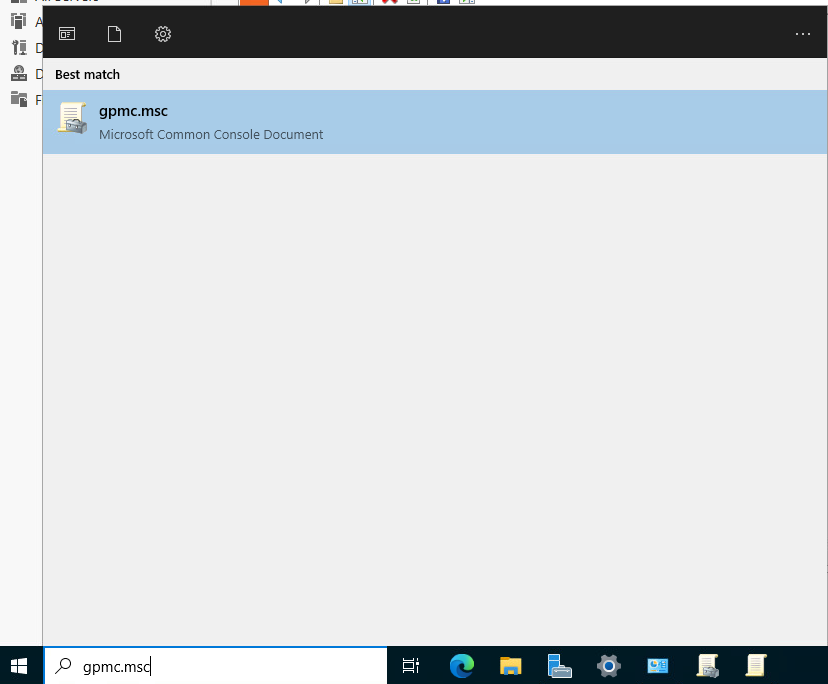Open the Windows Start menu
This screenshot has height=684, width=828.
pos(20,666)
